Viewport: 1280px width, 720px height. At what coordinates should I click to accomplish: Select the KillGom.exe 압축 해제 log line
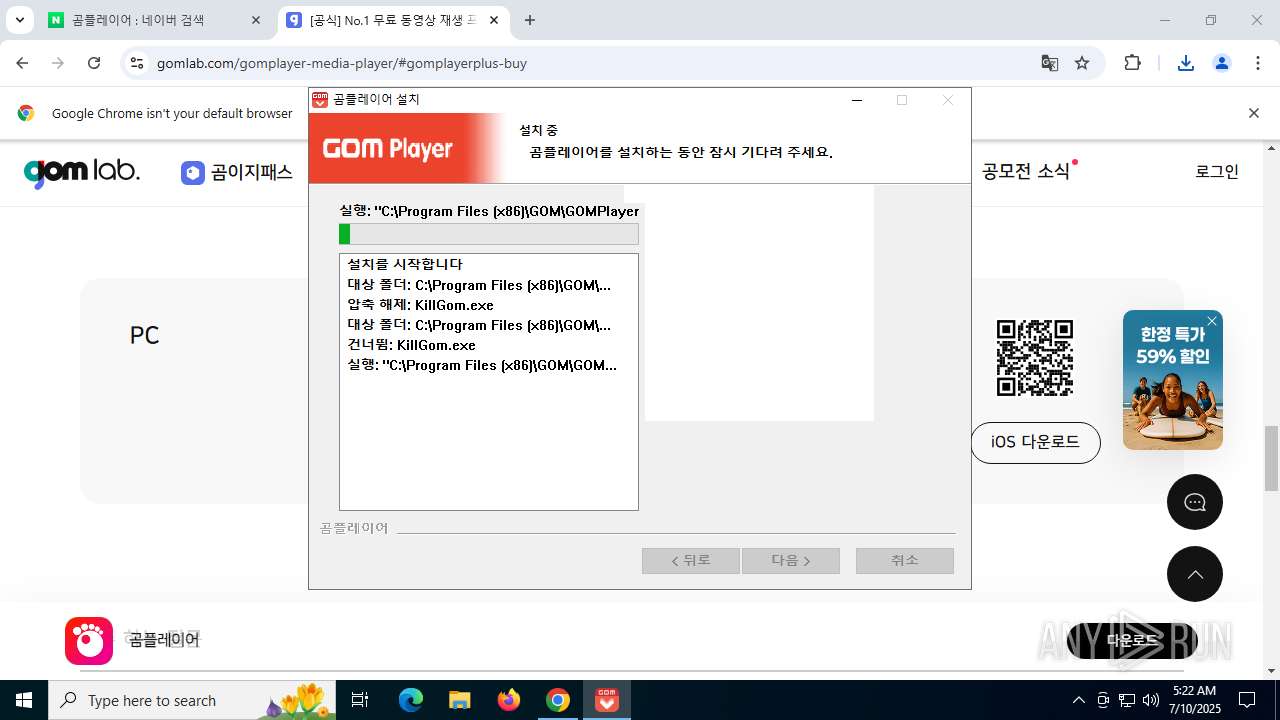coord(421,305)
